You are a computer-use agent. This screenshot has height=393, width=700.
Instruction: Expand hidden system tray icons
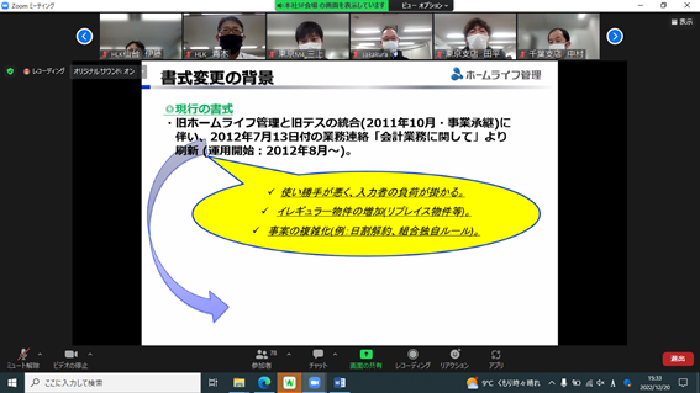point(552,383)
